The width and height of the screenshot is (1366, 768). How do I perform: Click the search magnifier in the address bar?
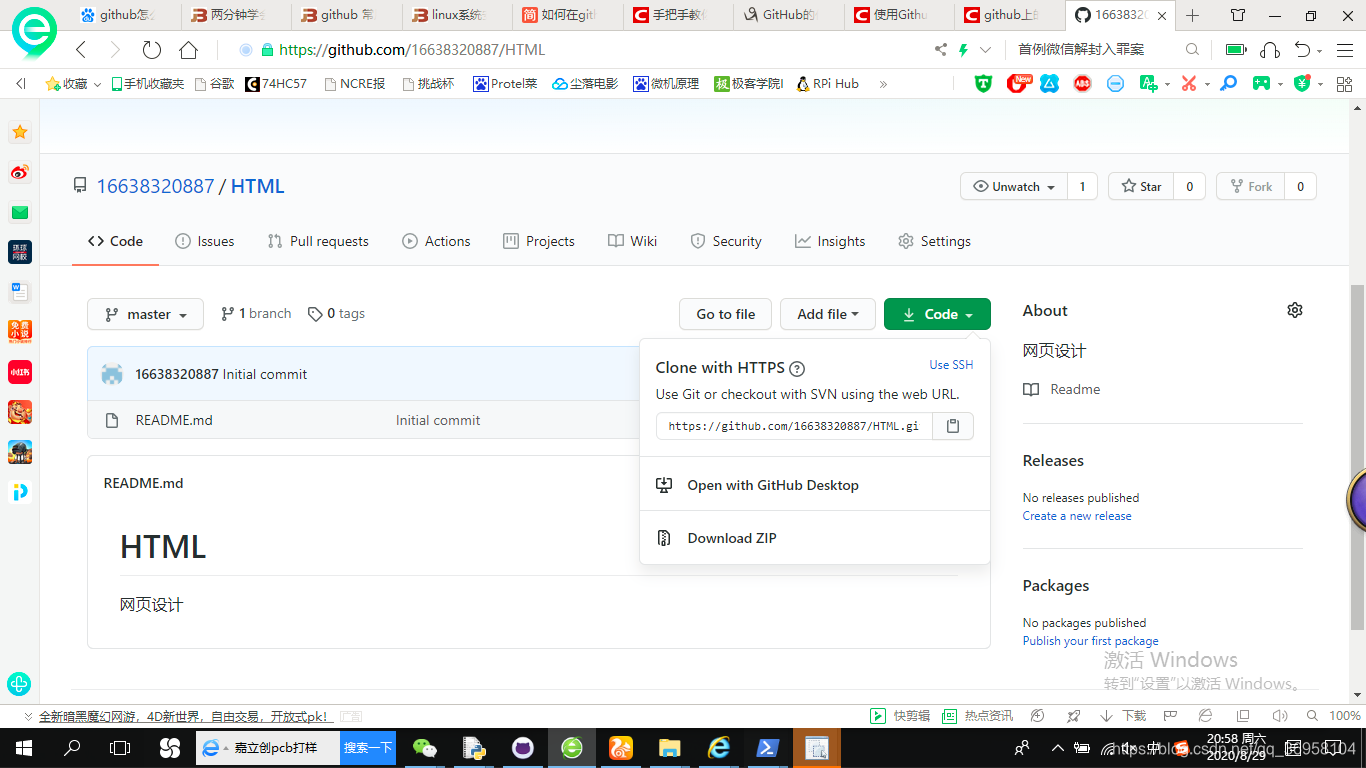[x=1192, y=49]
